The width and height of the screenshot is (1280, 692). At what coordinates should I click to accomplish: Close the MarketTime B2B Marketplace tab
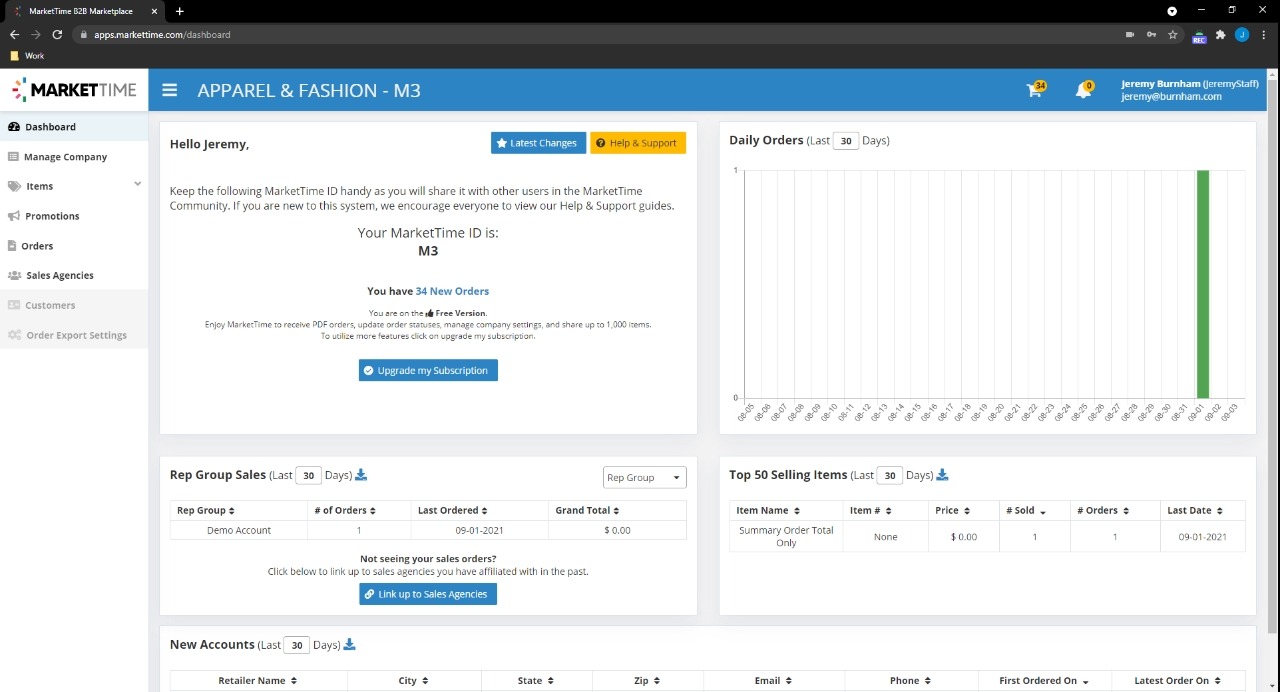tap(154, 11)
